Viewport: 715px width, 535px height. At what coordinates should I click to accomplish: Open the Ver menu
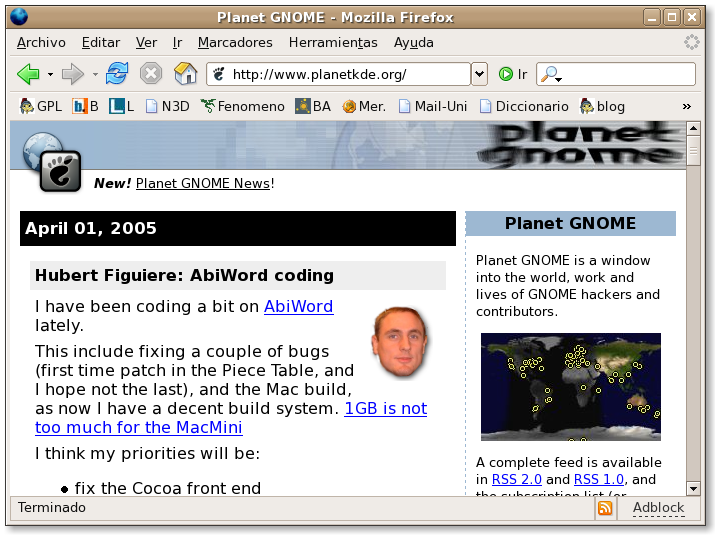pyautogui.click(x=146, y=42)
